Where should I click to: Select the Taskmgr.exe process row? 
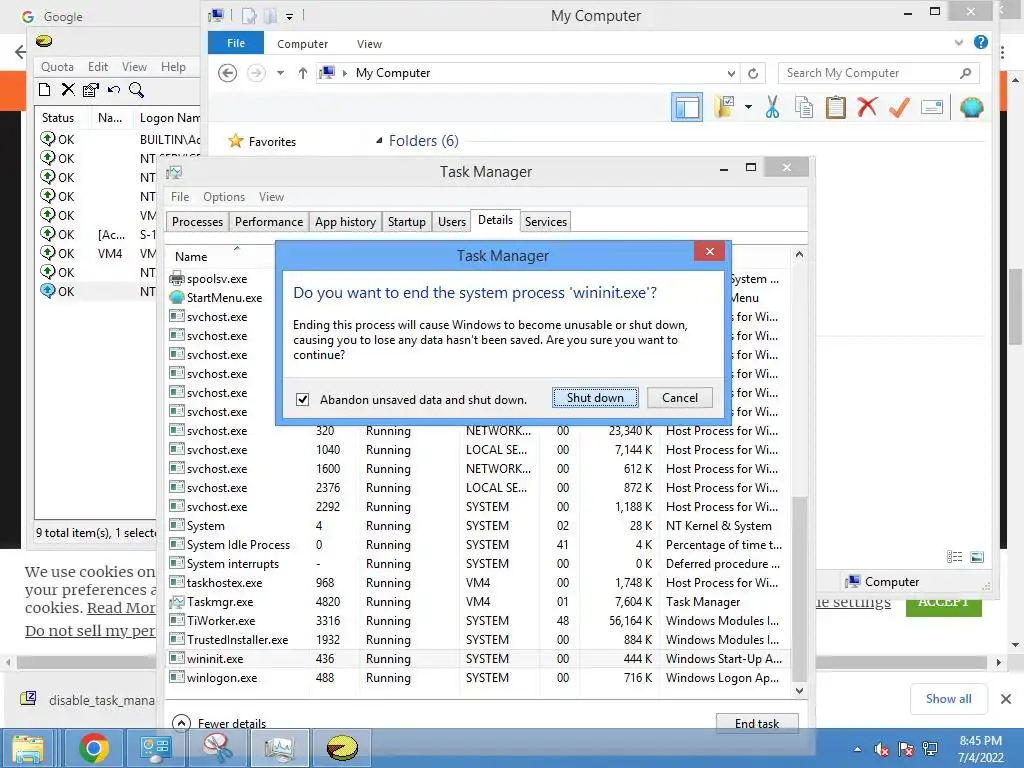click(x=479, y=601)
